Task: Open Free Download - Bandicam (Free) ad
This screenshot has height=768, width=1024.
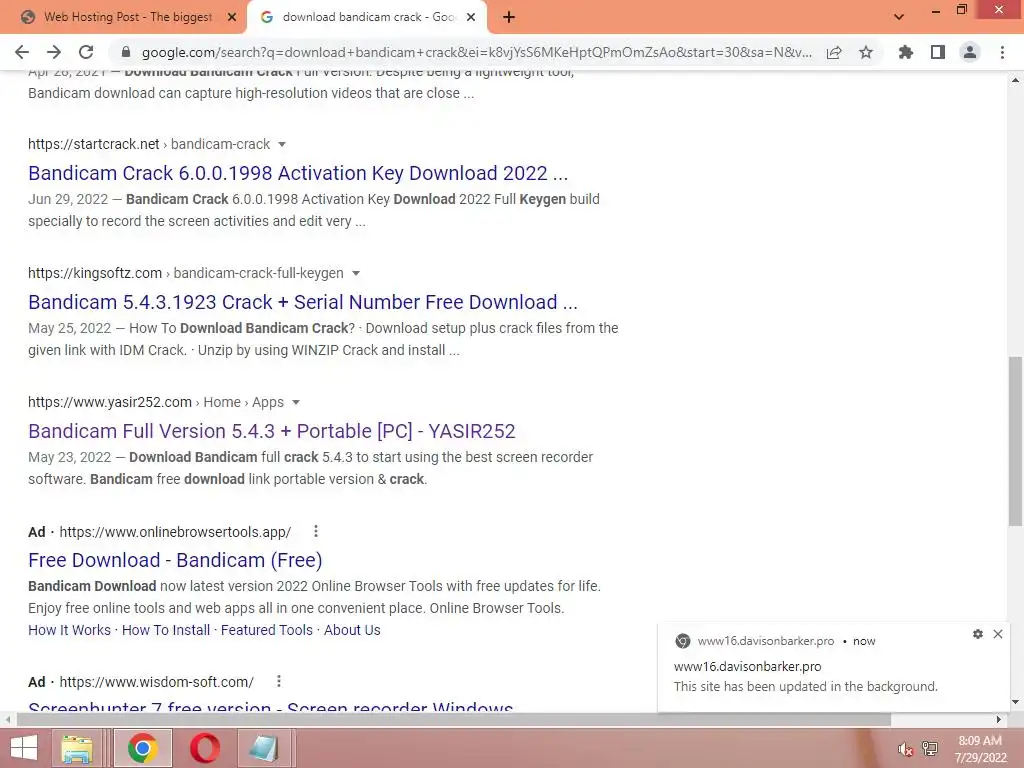Action: [x=175, y=560]
